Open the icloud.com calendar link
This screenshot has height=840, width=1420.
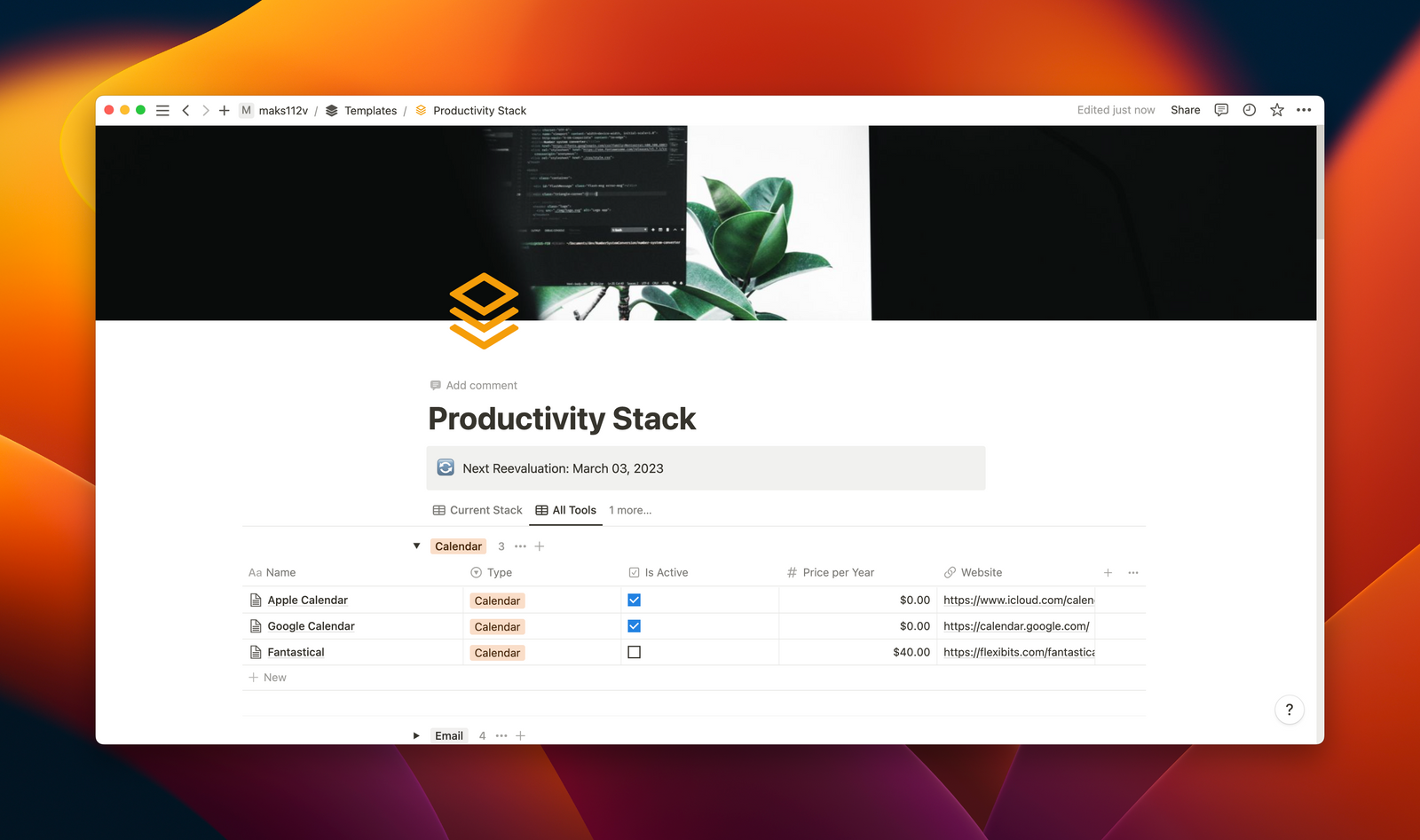1018,601
